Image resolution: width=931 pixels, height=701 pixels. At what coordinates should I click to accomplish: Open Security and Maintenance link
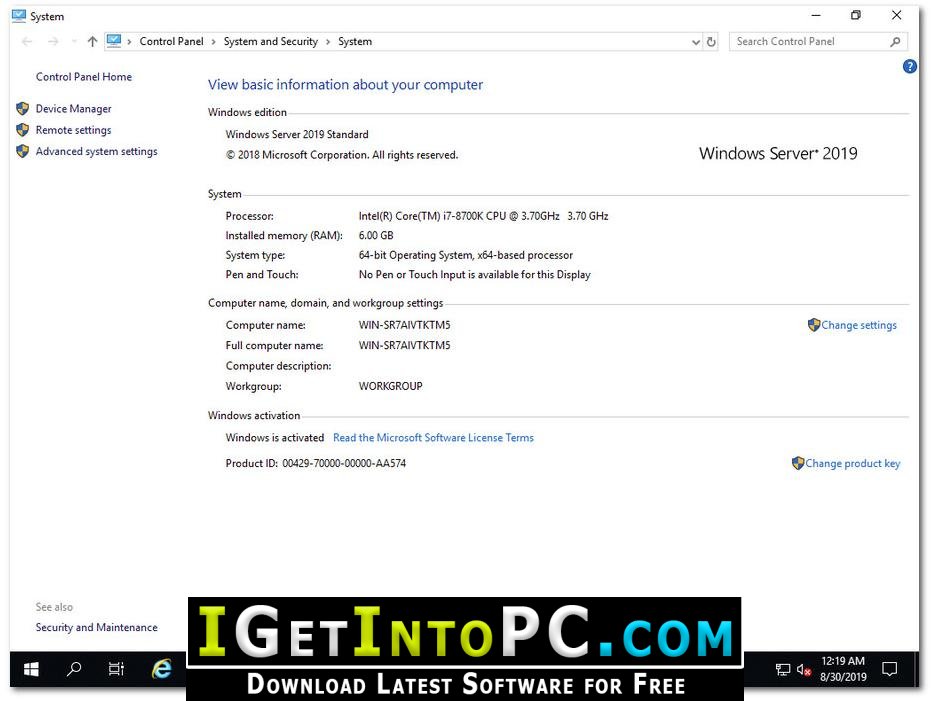tap(96, 627)
